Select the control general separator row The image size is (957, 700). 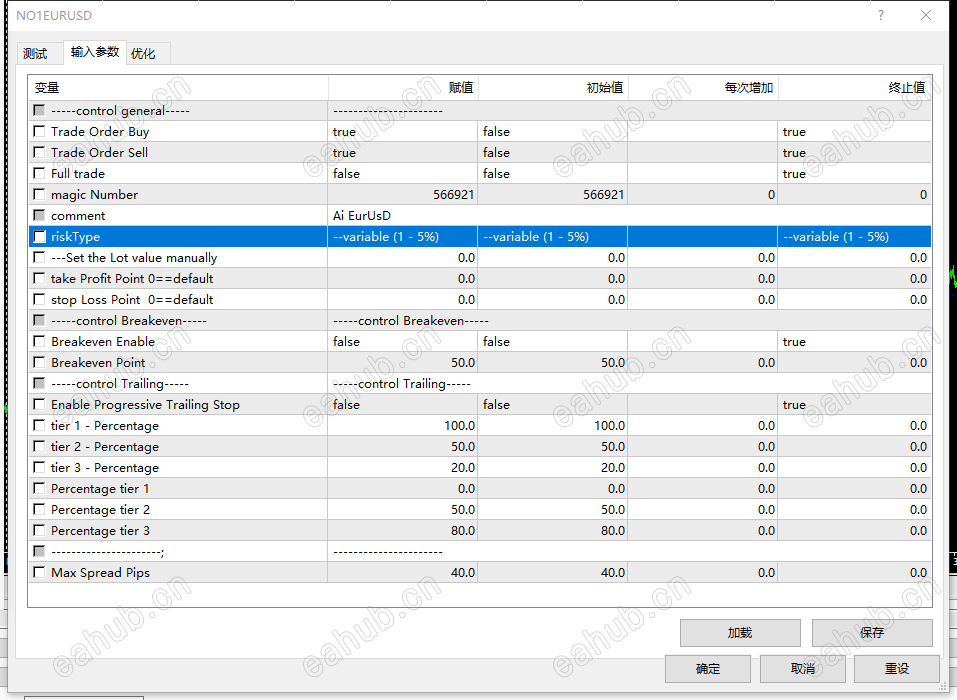coord(480,110)
